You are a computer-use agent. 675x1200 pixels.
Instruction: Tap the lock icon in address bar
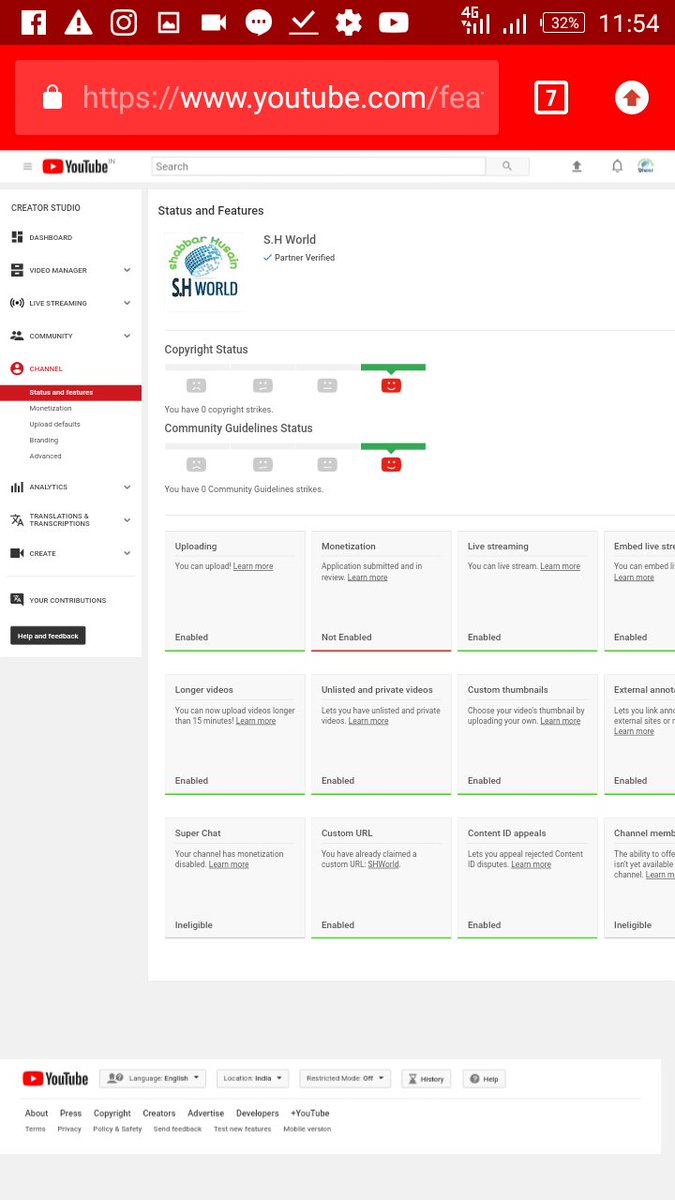tap(53, 97)
